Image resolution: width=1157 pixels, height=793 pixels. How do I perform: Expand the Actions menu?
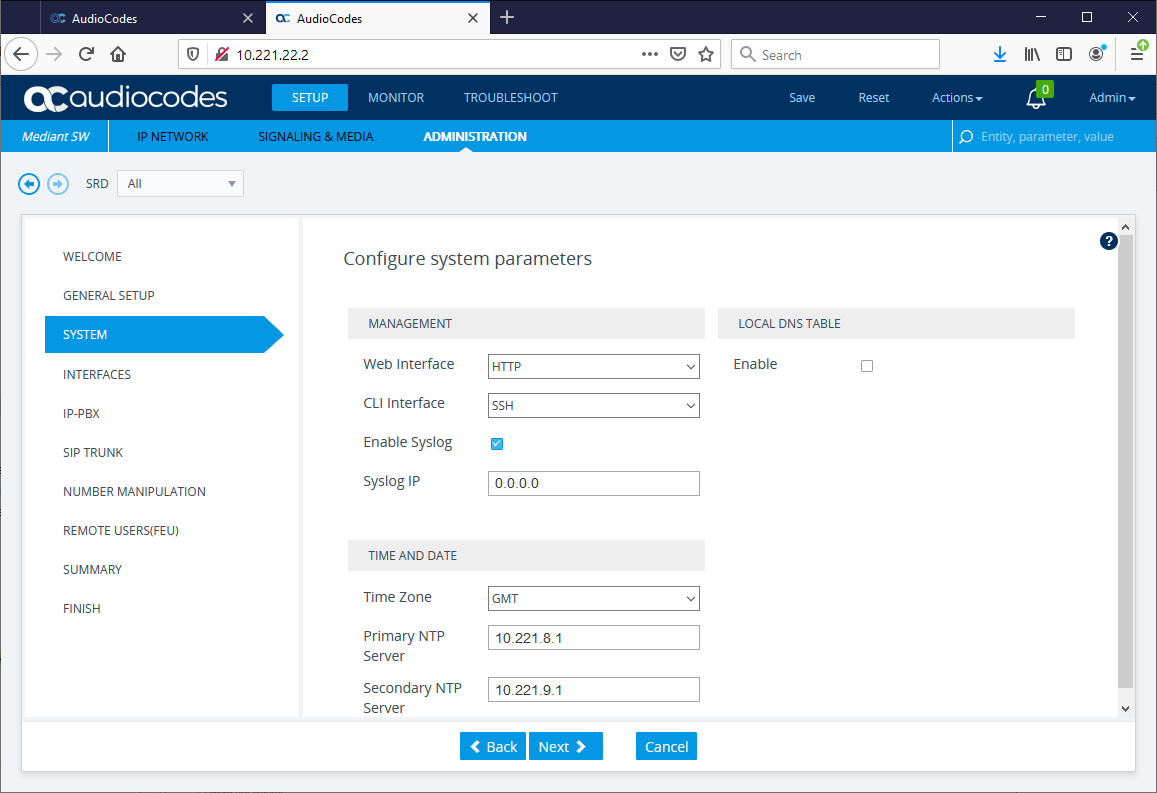(957, 98)
